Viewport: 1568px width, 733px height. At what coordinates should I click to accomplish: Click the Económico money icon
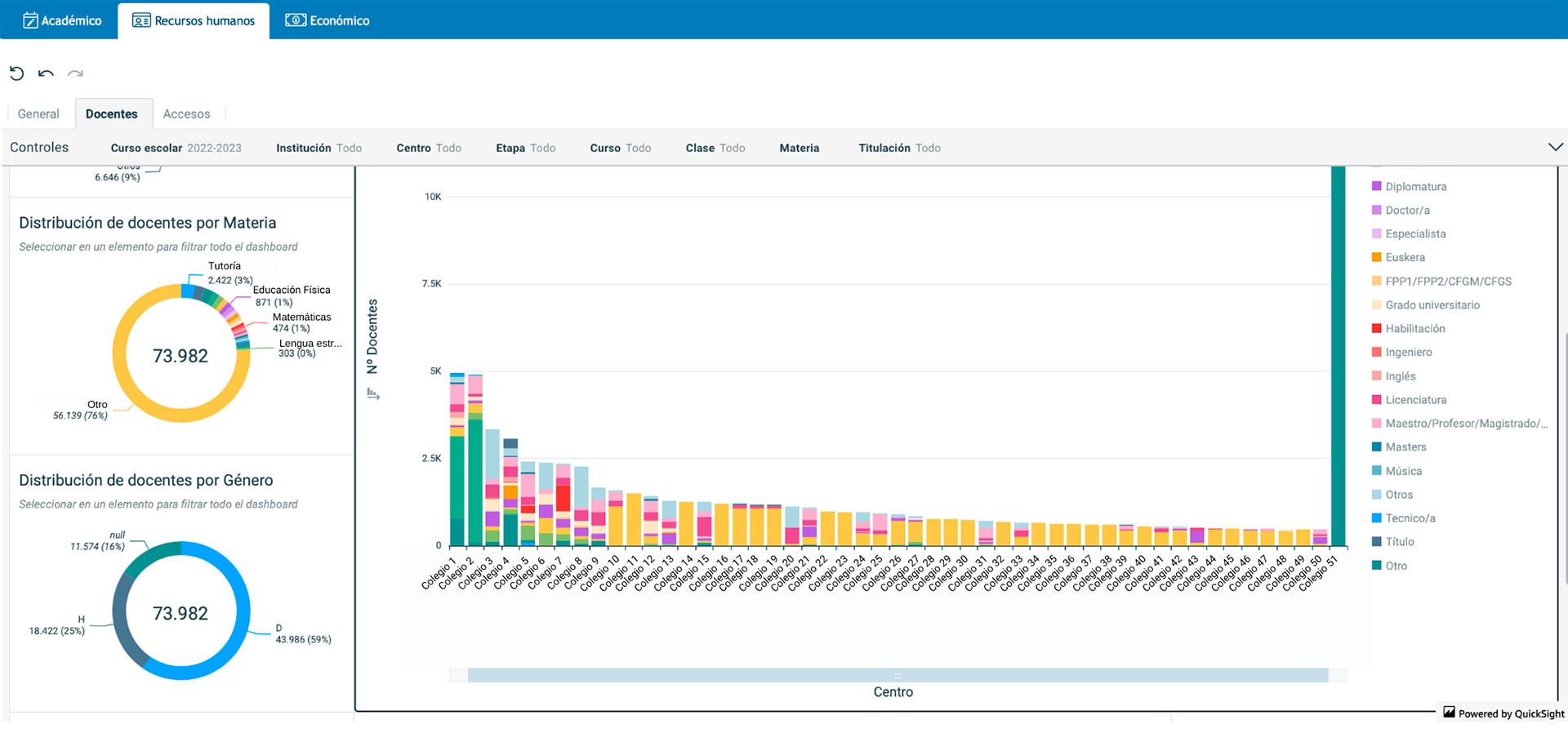tap(295, 20)
